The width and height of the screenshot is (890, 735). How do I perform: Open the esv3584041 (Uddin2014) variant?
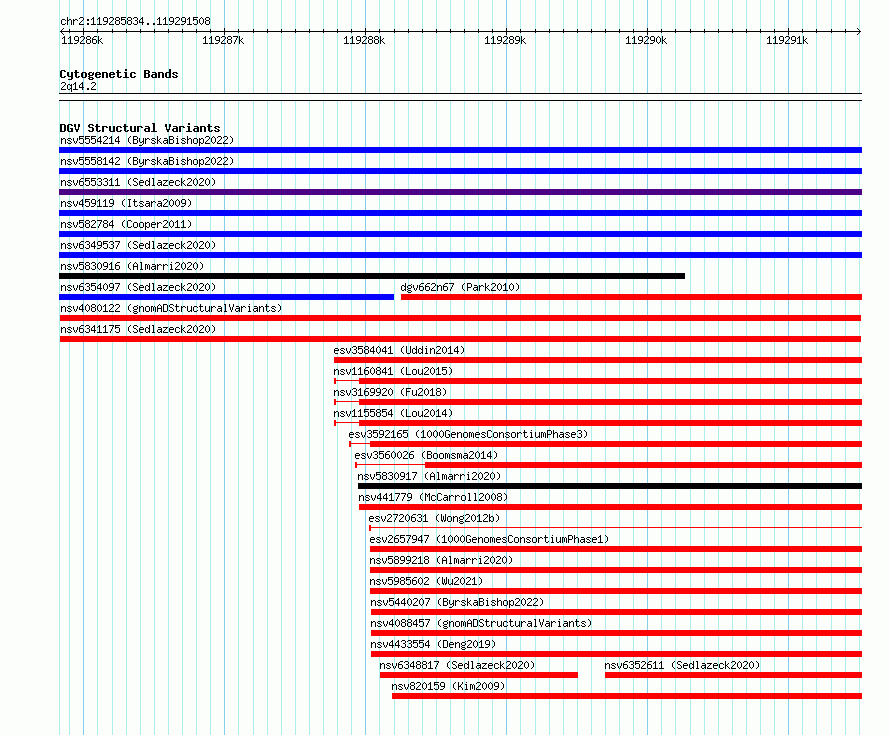point(399,350)
